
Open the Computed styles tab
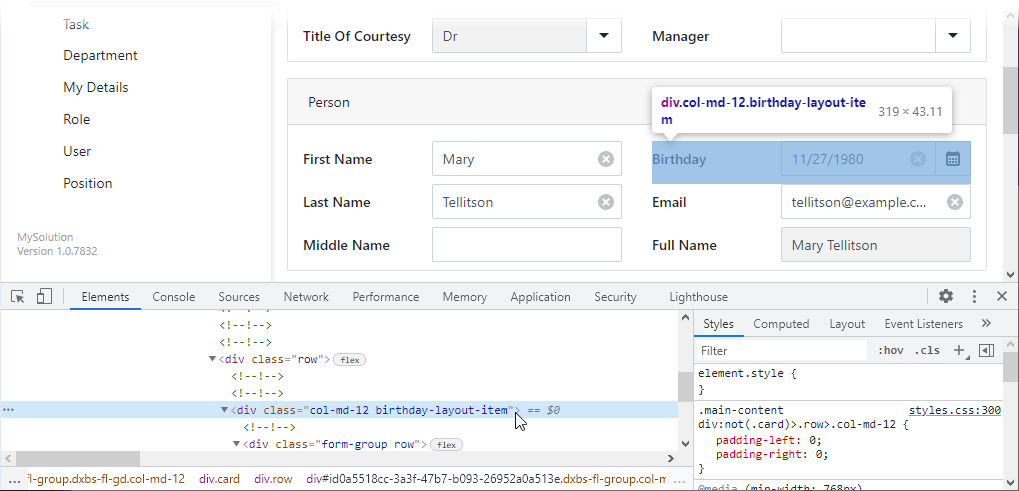click(x=781, y=324)
